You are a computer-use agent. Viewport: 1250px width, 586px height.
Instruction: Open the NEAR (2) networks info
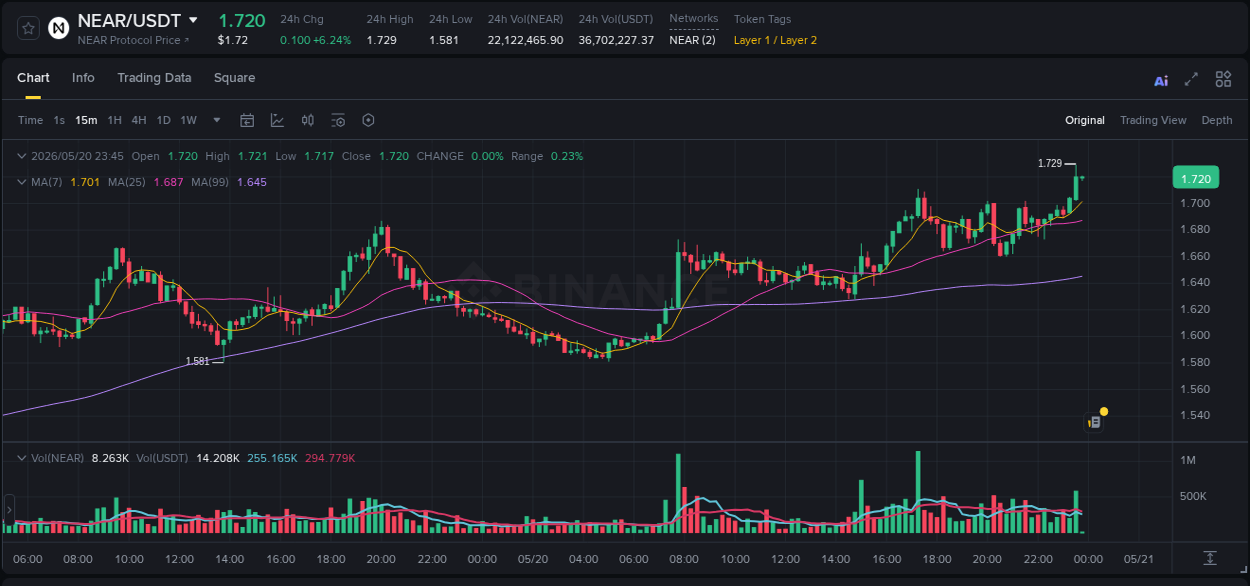pos(692,40)
